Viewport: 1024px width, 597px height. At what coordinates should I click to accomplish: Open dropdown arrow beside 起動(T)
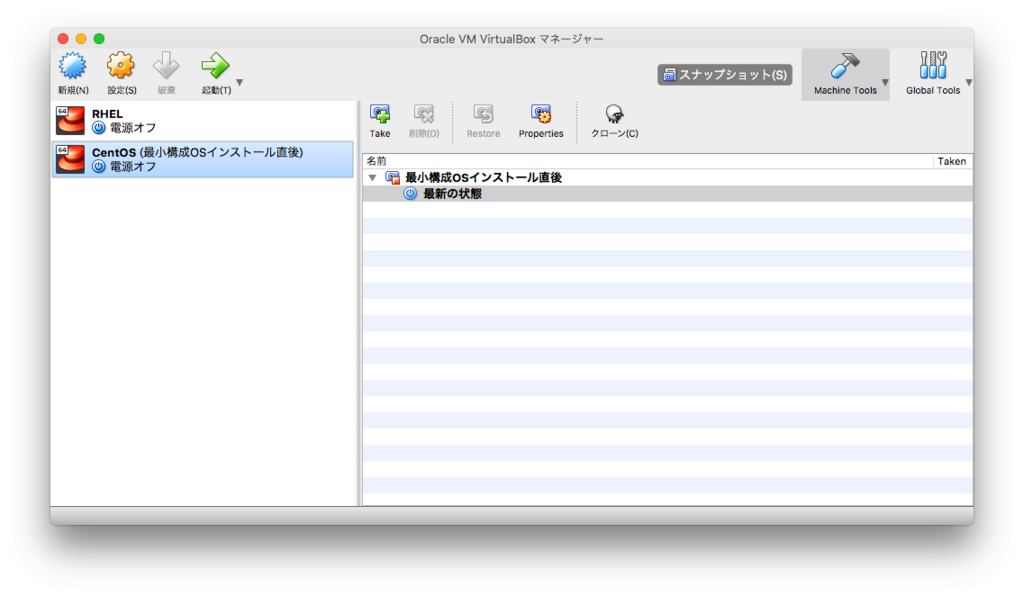coord(240,82)
